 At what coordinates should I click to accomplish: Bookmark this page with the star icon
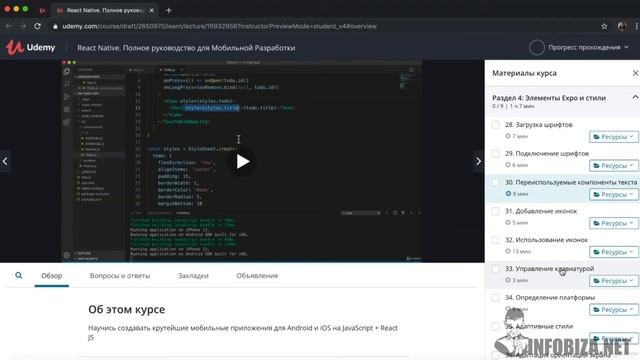click(604, 26)
